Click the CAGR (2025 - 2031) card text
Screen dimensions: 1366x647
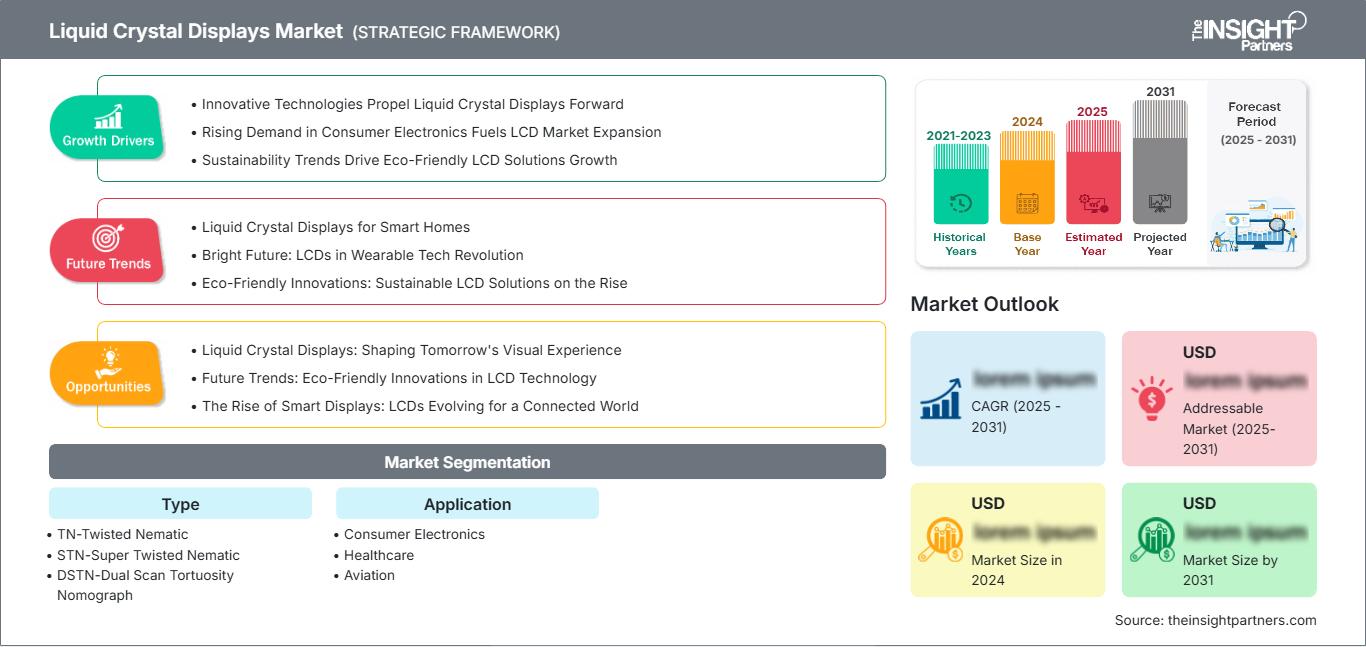1016,417
